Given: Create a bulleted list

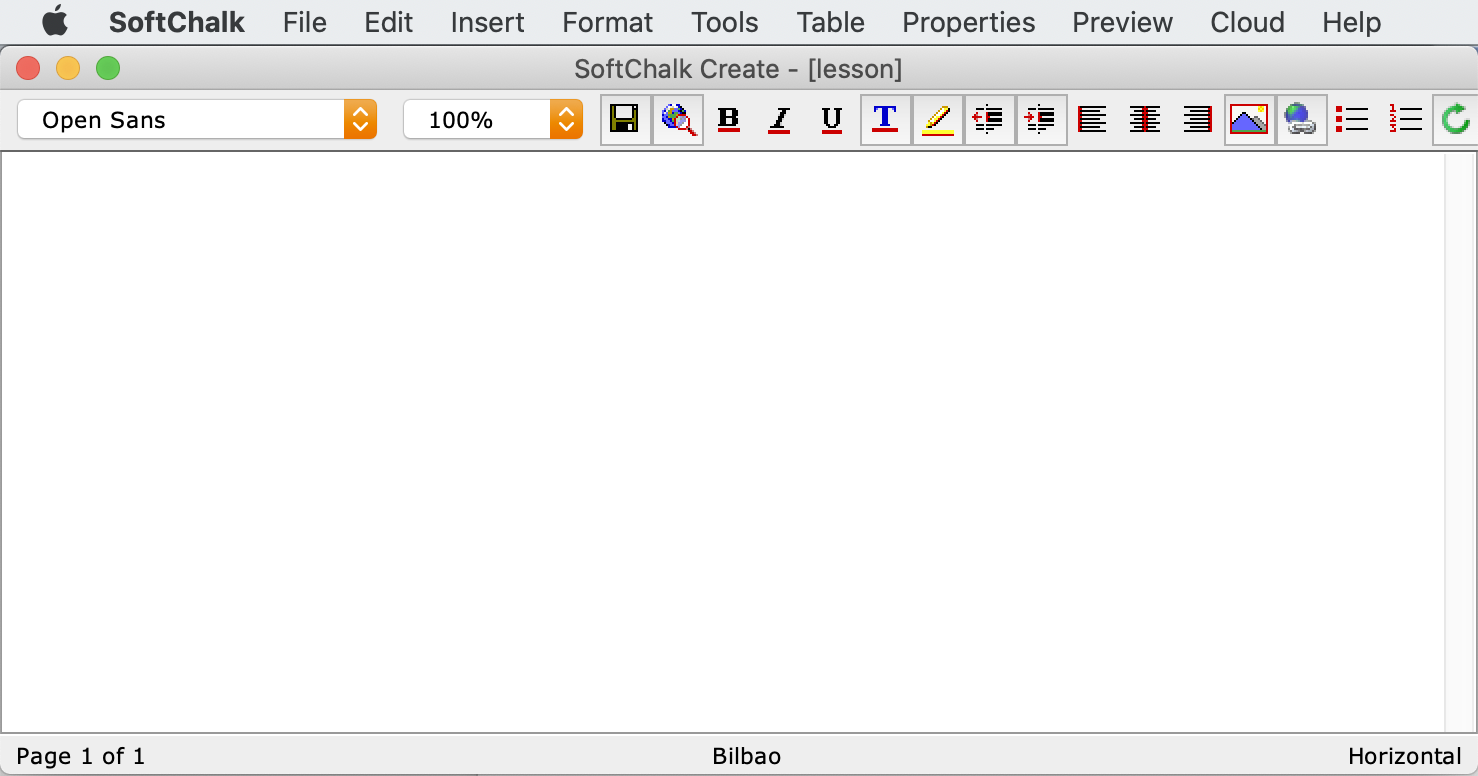Looking at the screenshot, I should tap(1352, 120).
